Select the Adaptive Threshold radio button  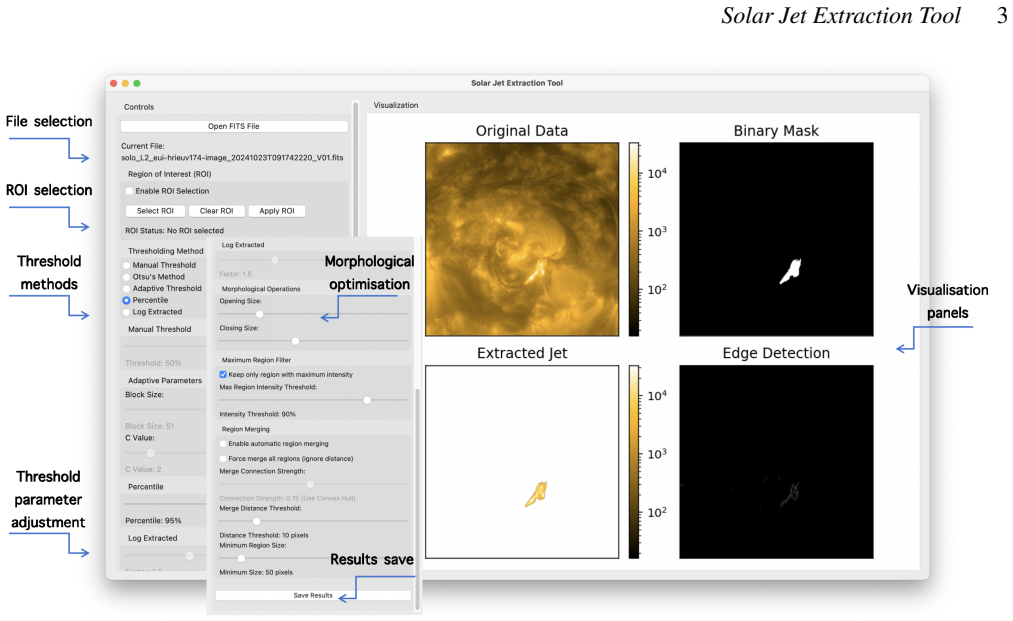pyautogui.click(x=127, y=288)
